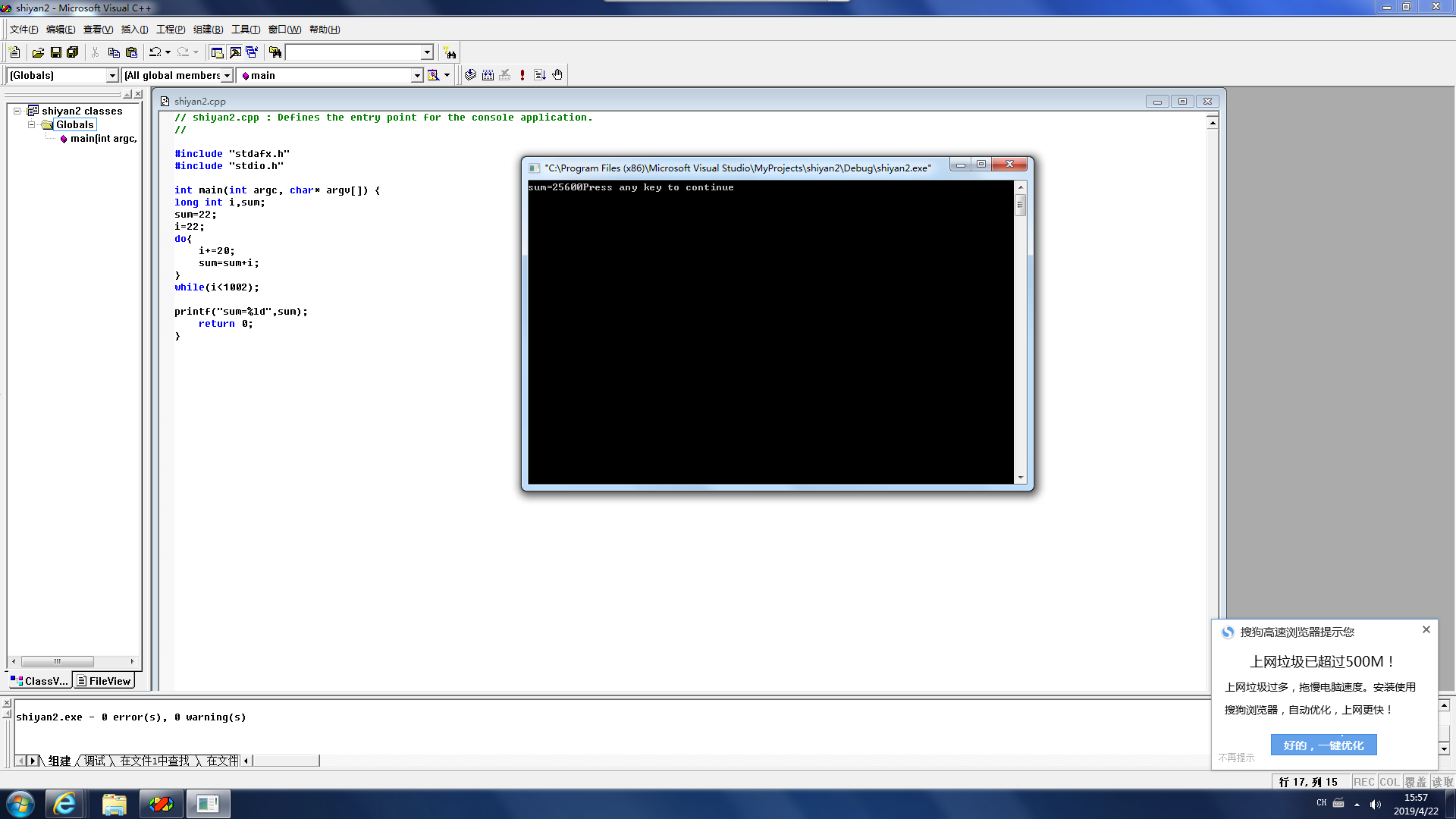Click the Build icon next to Compile

click(x=488, y=75)
